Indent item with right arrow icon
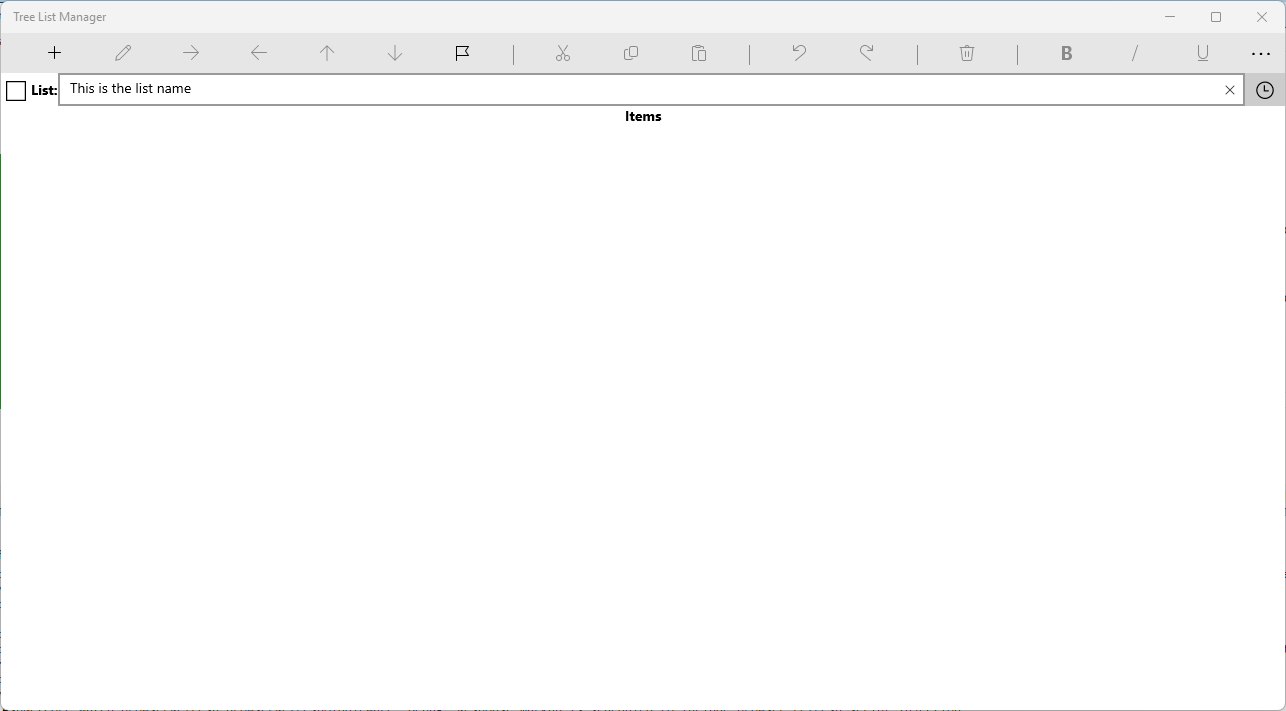Screen dimensions: 1286x711 pyautogui.click(x=191, y=53)
